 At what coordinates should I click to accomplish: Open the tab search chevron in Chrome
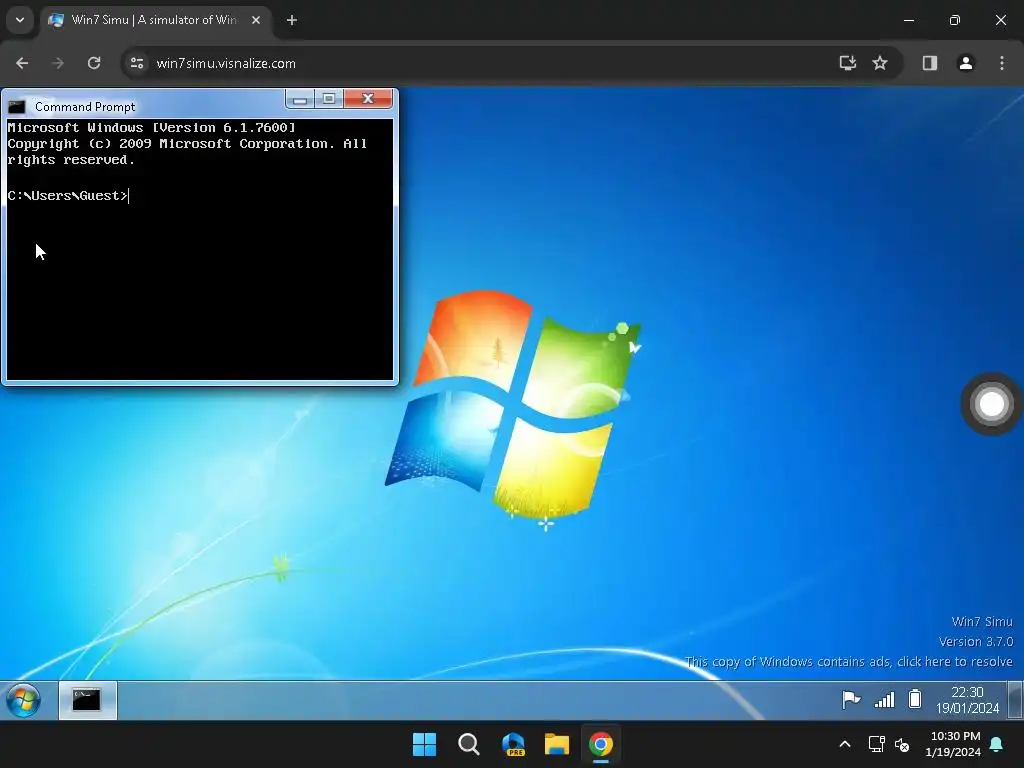20,20
